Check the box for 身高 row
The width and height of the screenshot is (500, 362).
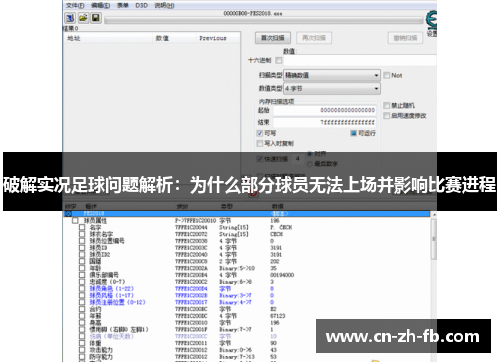pyautogui.click(x=82, y=323)
